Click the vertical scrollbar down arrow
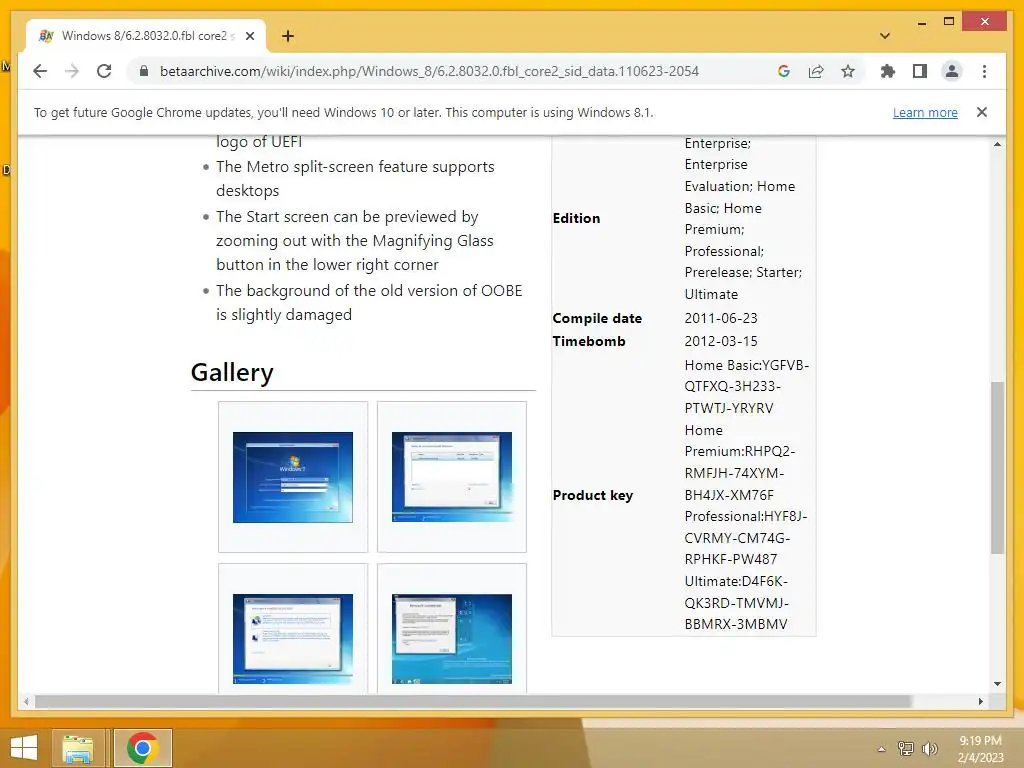Viewport: 1024px width, 768px height. [997, 684]
